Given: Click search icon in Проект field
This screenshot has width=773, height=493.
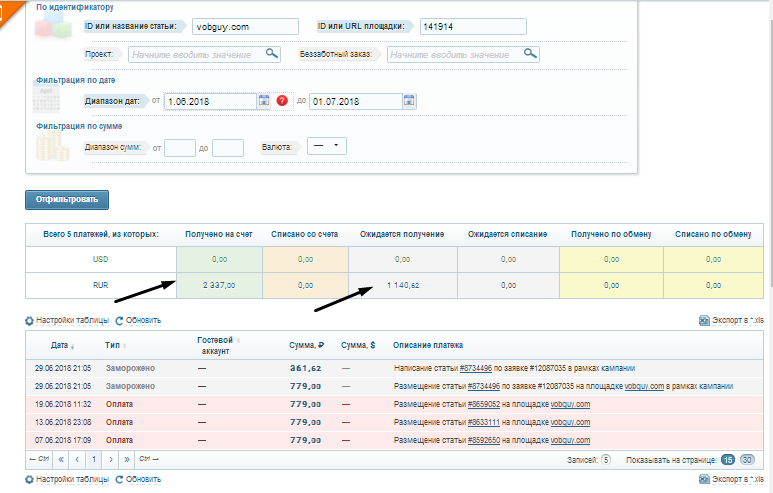Looking at the screenshot, I should 272,53.
